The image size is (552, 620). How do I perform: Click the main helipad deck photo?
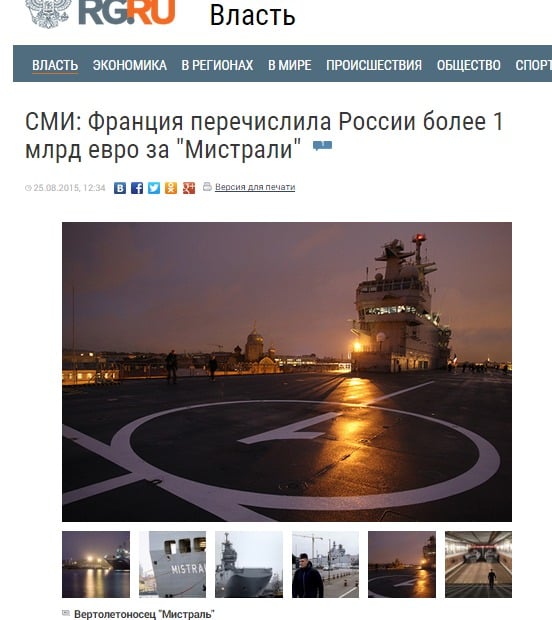[287, 372]
